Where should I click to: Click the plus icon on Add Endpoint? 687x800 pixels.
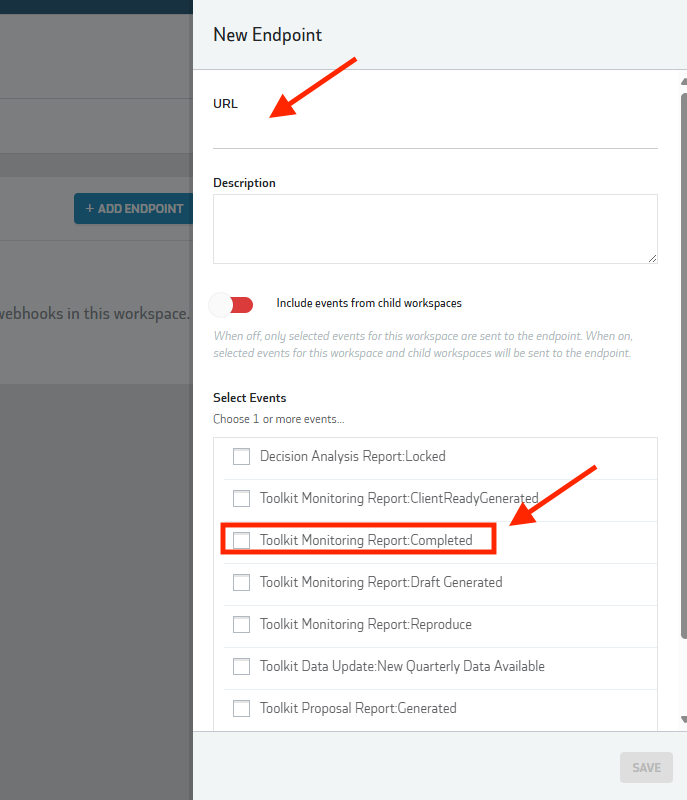pos(89,209)
